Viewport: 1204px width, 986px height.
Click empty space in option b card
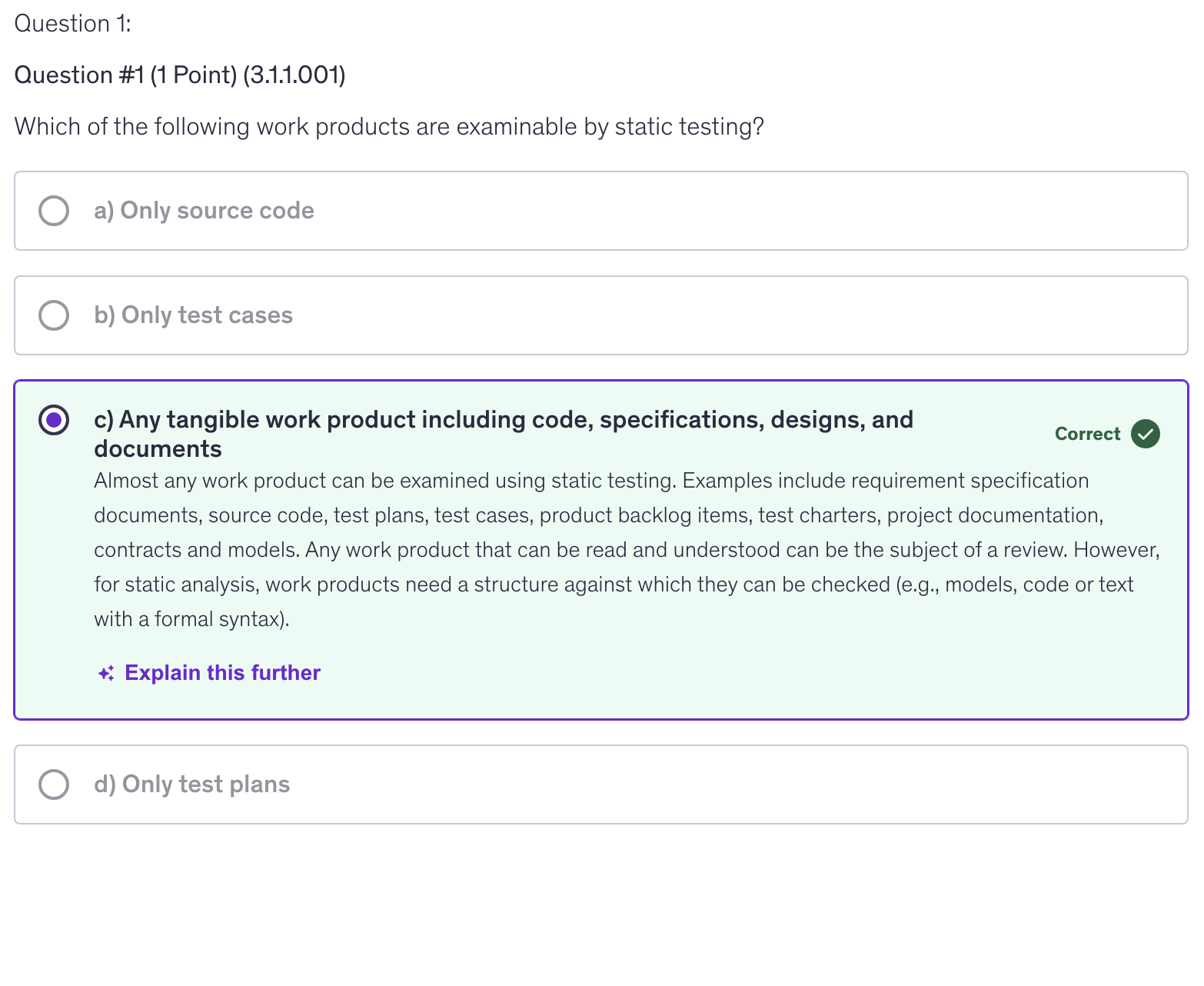(x=730, y=315)
